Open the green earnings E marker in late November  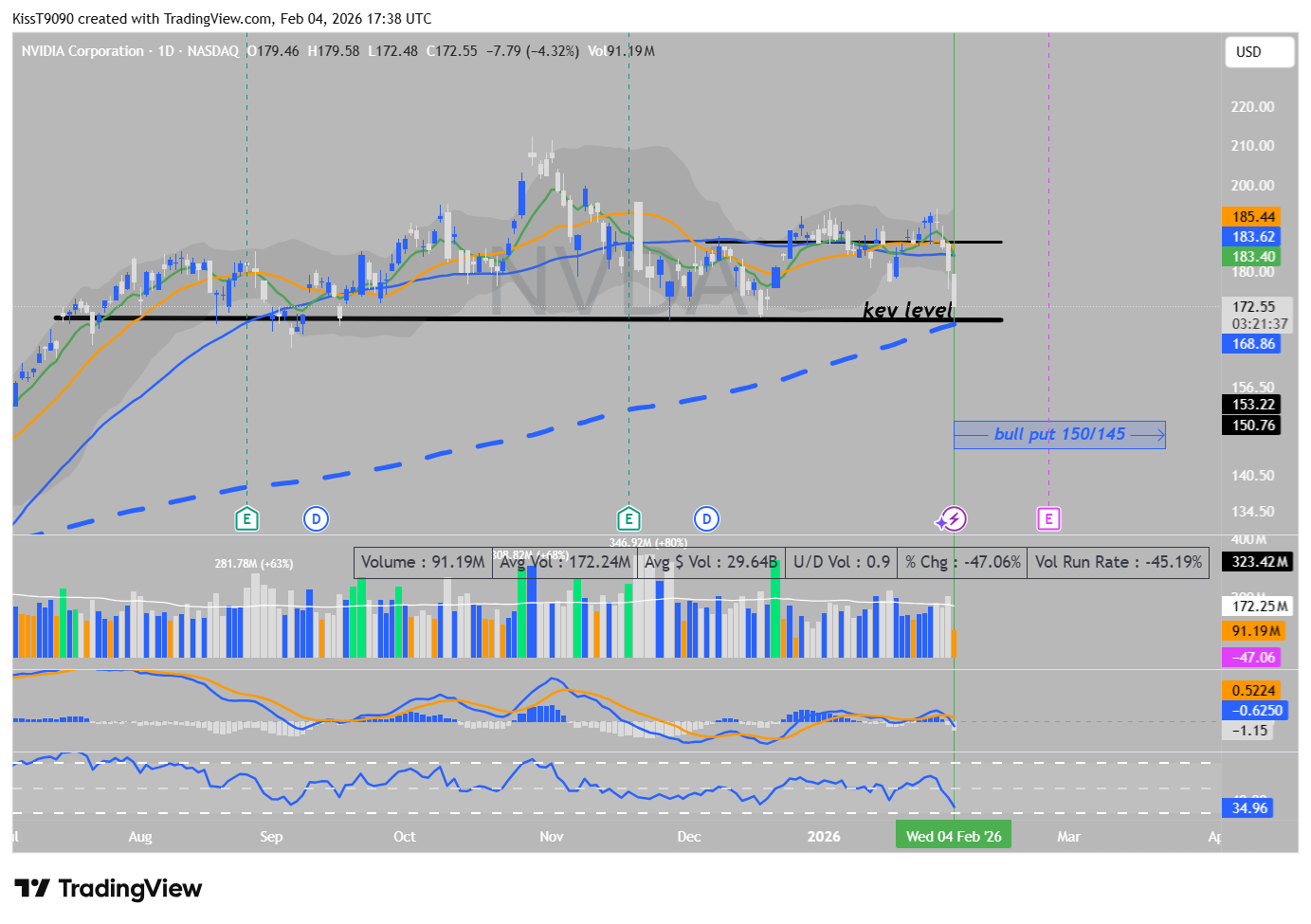pos(628,518)
